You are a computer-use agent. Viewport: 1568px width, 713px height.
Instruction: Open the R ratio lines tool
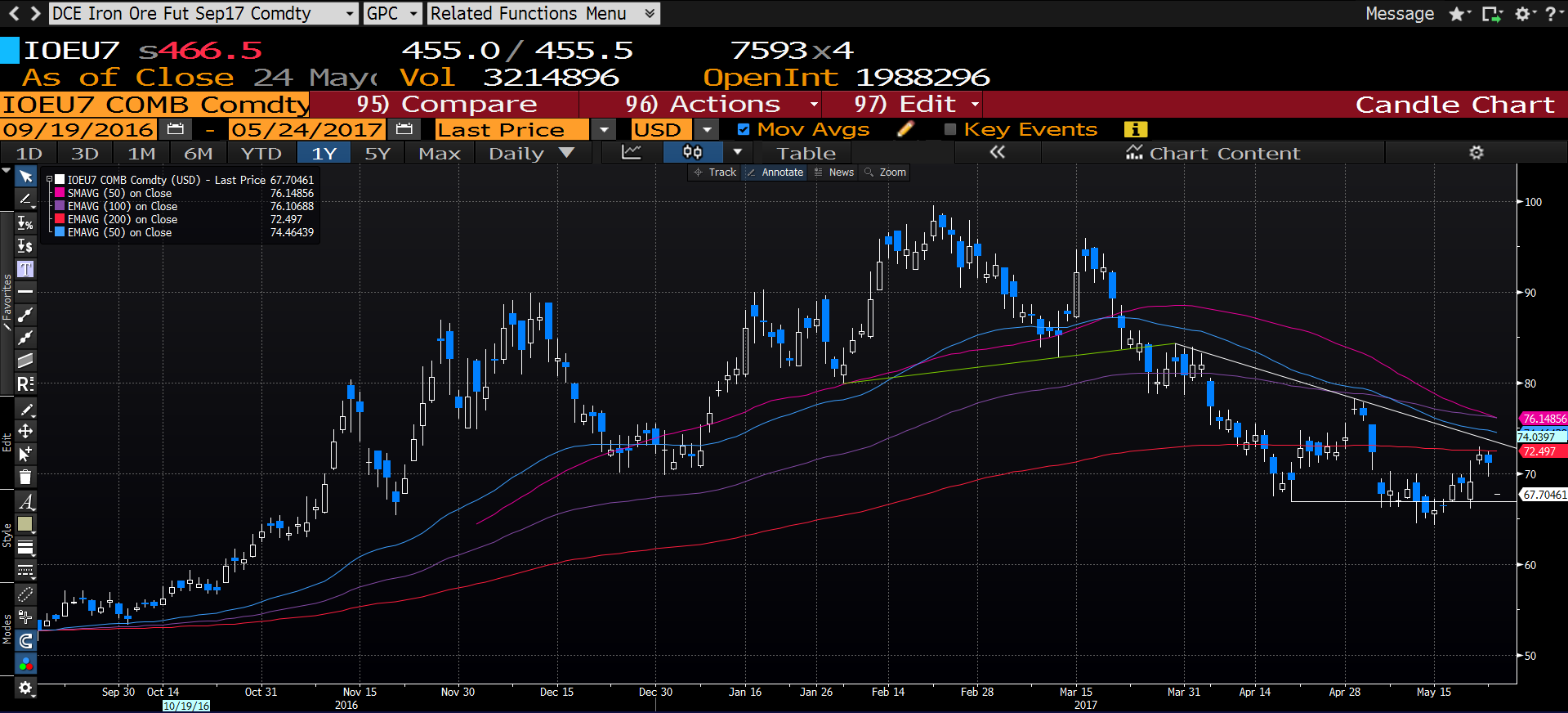[26, 383]
